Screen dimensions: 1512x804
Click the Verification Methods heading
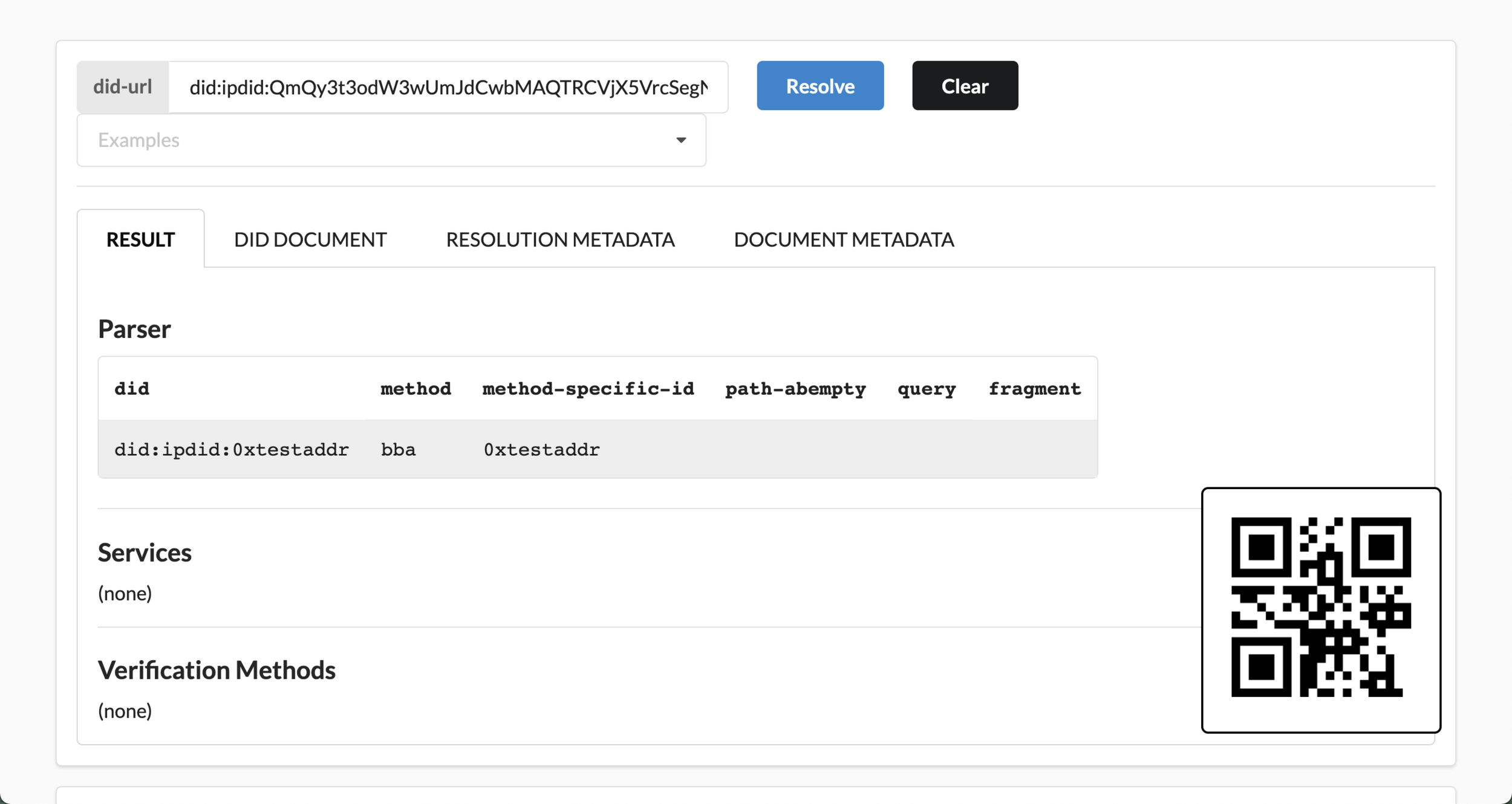[217, 670]
